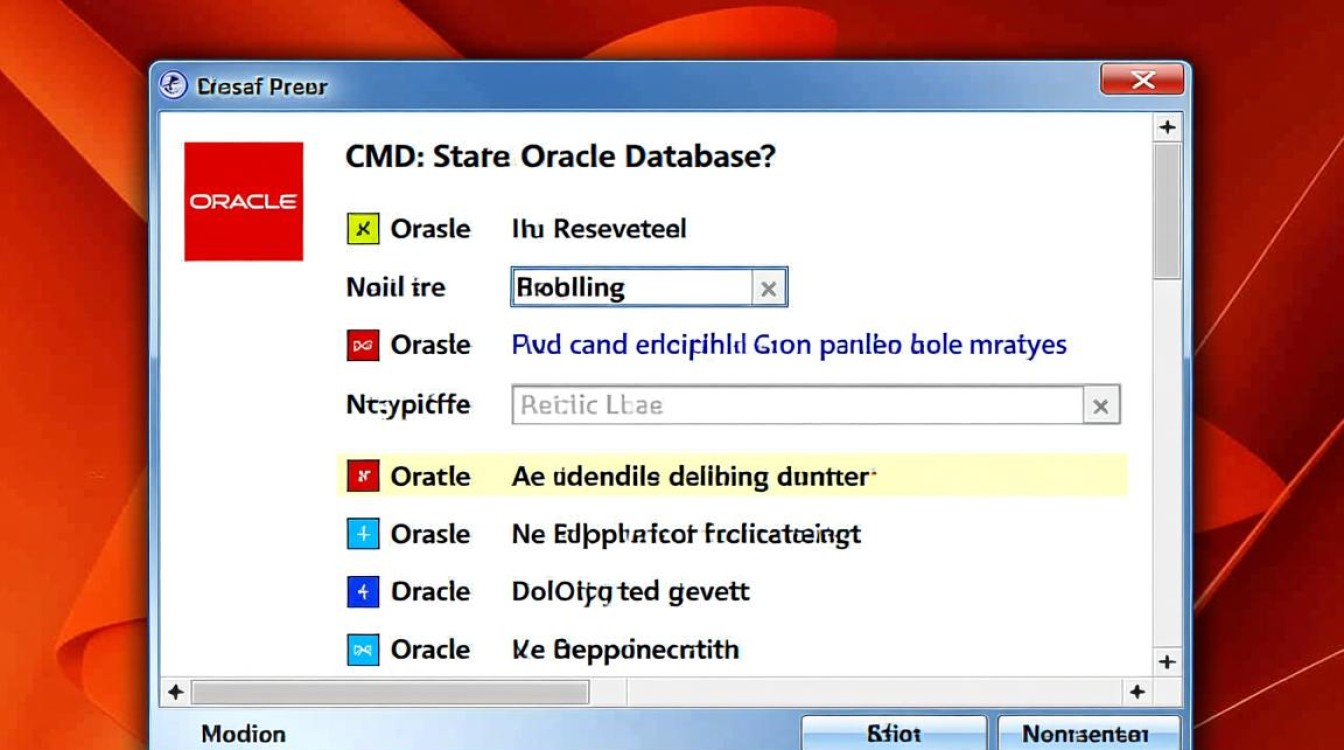This screenshot has height=750, width=1344.
Task: Open the 'Pvd cand ericipihld Gion' link
Action: pyautogui.click(x=789, y=345)
